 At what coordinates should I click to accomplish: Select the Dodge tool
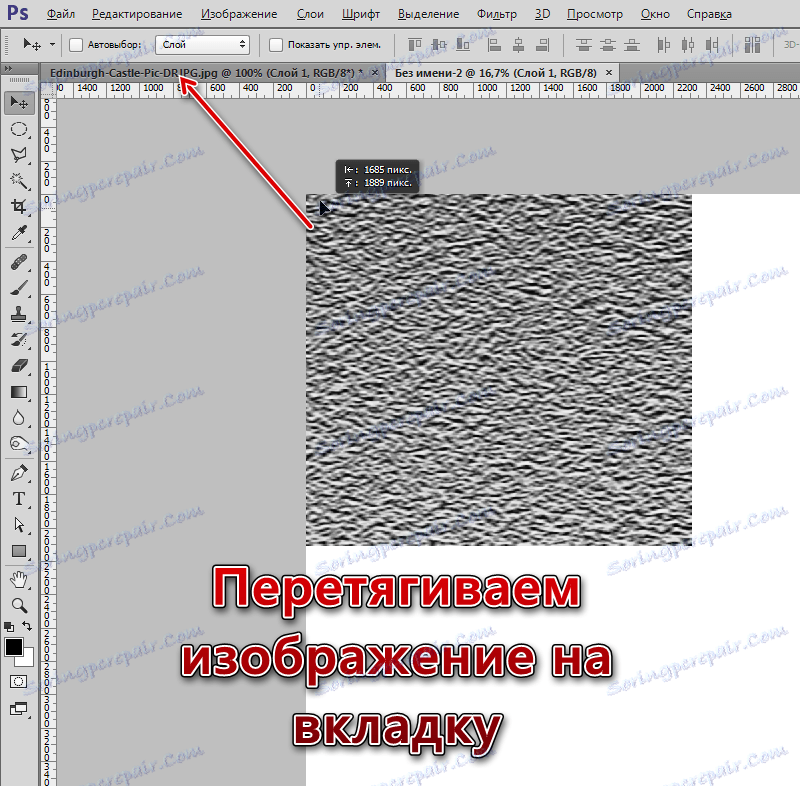19,444
